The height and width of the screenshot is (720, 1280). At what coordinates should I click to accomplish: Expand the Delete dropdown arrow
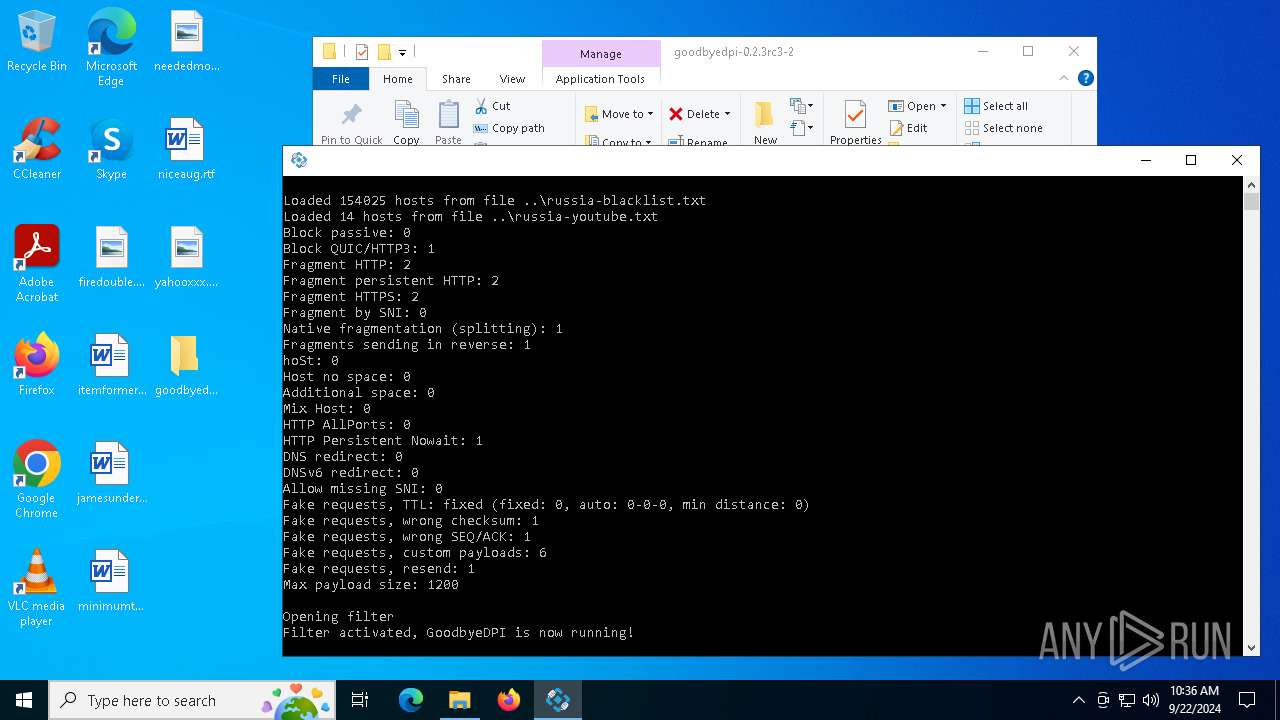(727, 114)
